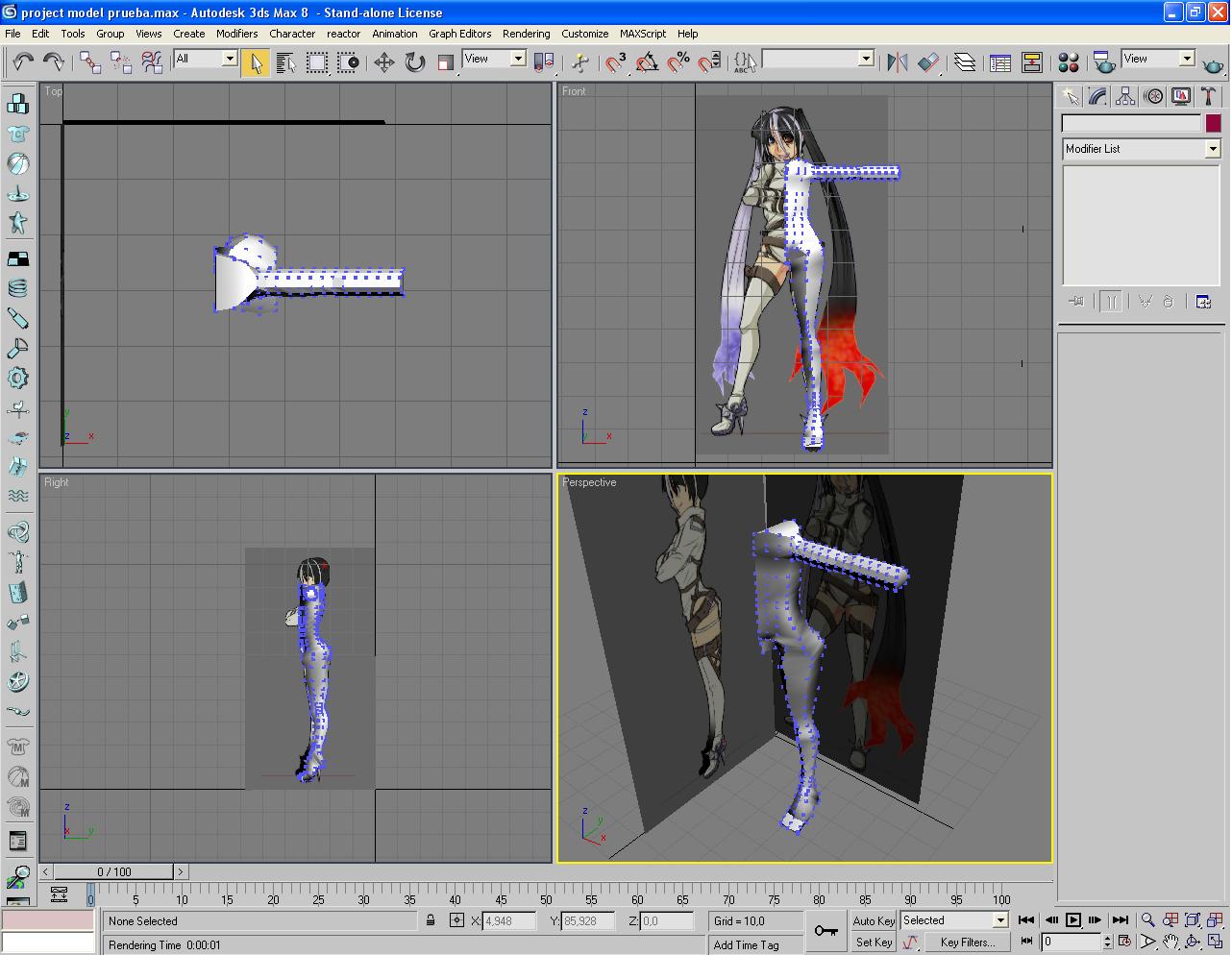The height and width of the screenshot is (955, 1232).
Task: Toggle the selection lock padlock
Action: (431, 920)
